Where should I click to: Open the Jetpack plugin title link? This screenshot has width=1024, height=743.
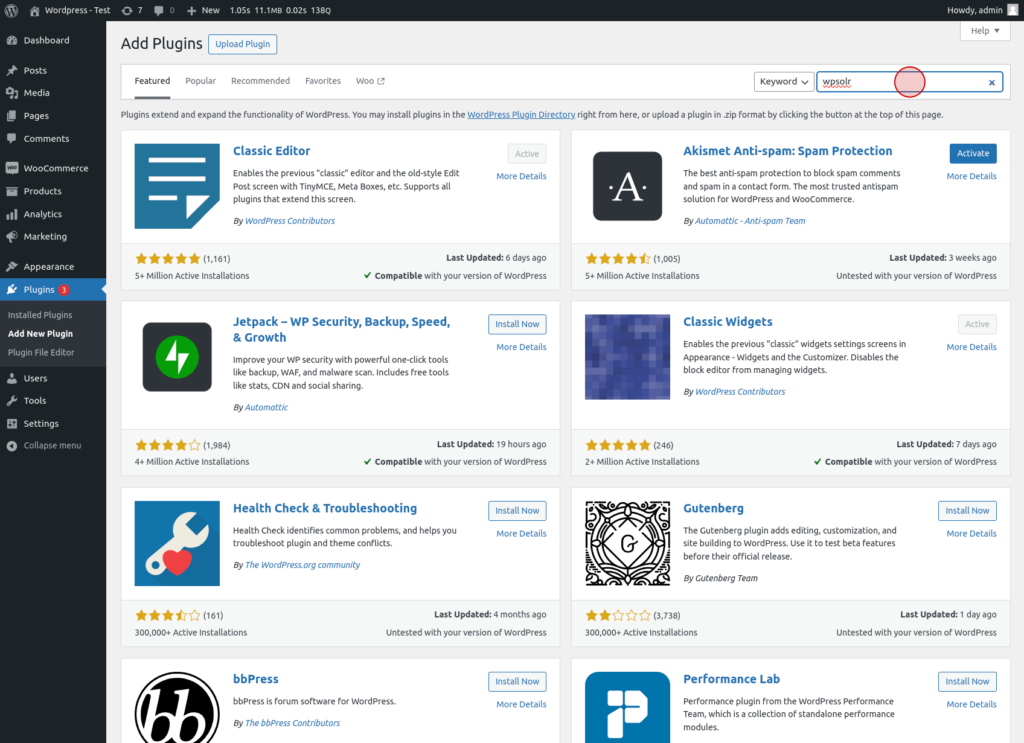click(341, 330)
